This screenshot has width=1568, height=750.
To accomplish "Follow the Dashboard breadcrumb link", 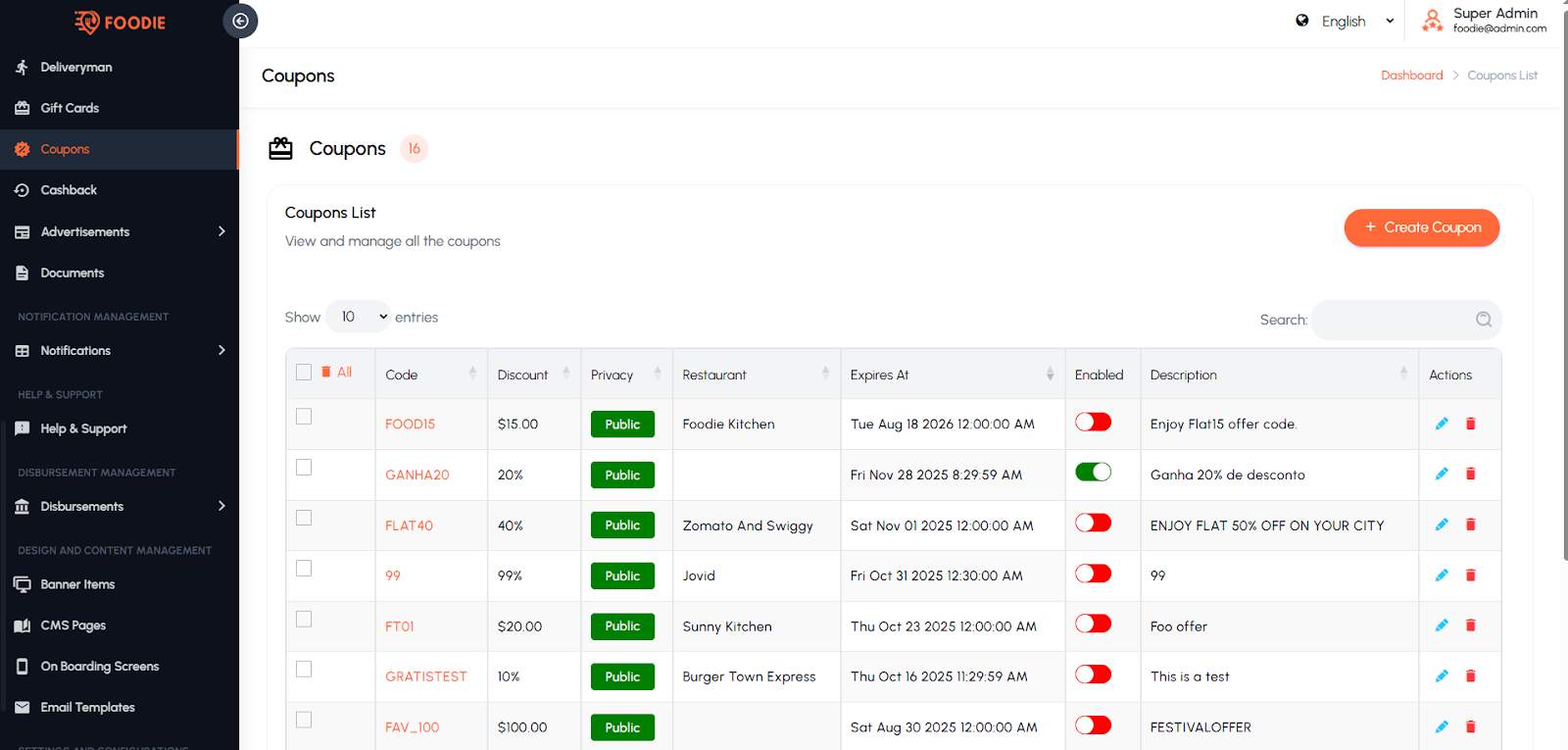I will [x=1411, y=75].
